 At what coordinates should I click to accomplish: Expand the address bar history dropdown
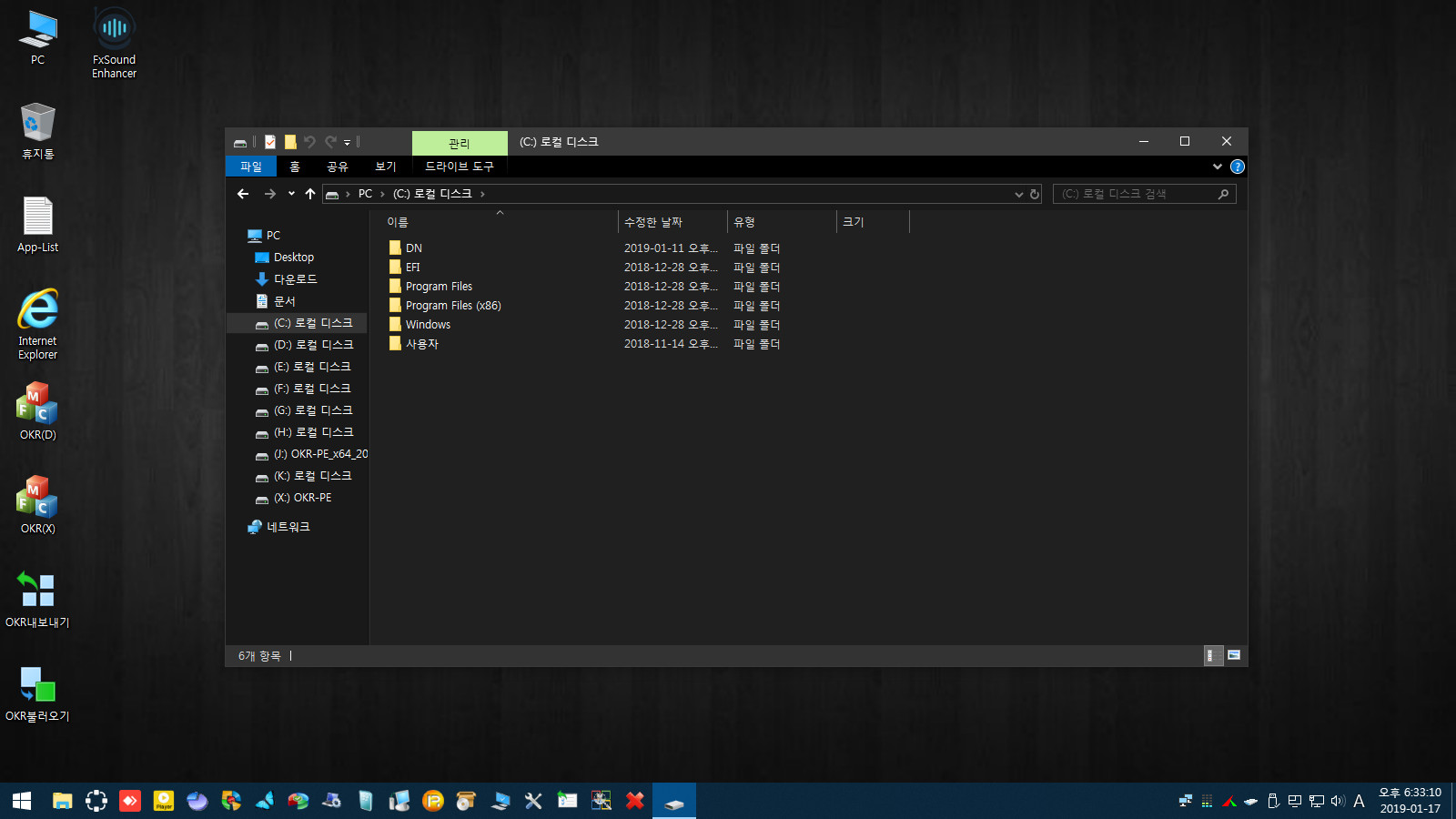coord(1019,194)
